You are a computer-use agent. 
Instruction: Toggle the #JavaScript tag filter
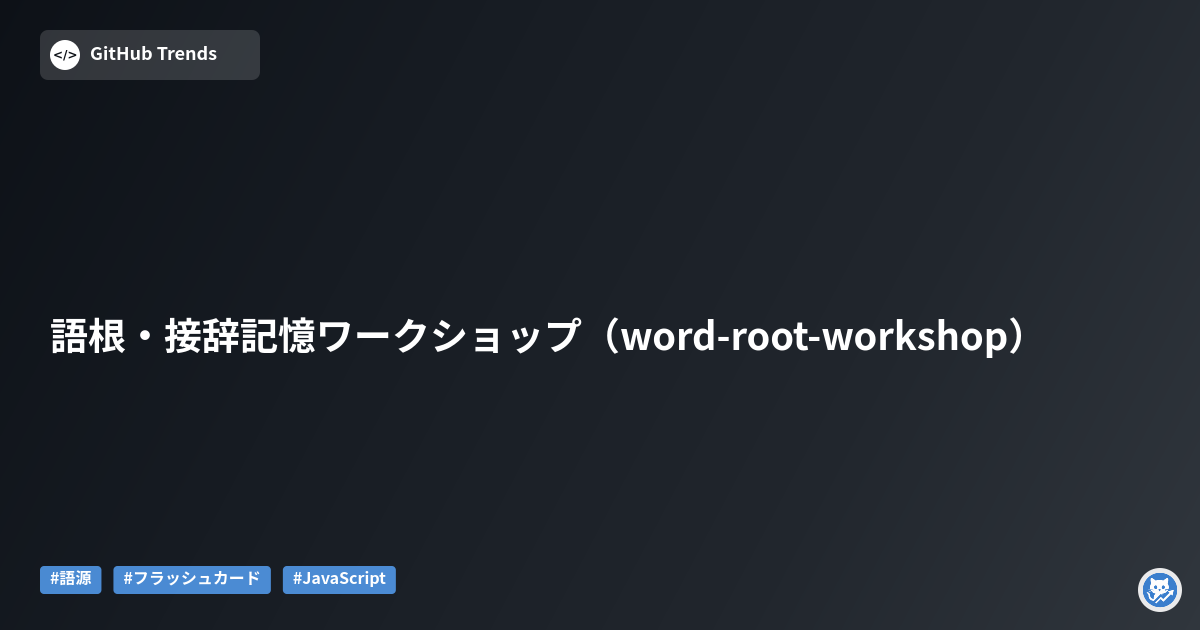pyautogui.click(x=339, y=579)
